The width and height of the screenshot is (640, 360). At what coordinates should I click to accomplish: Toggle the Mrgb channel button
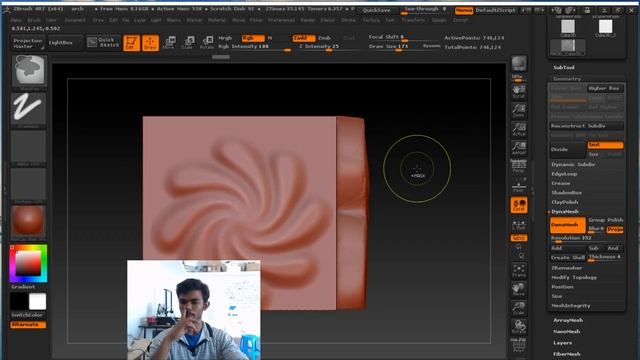click(224, 38)
